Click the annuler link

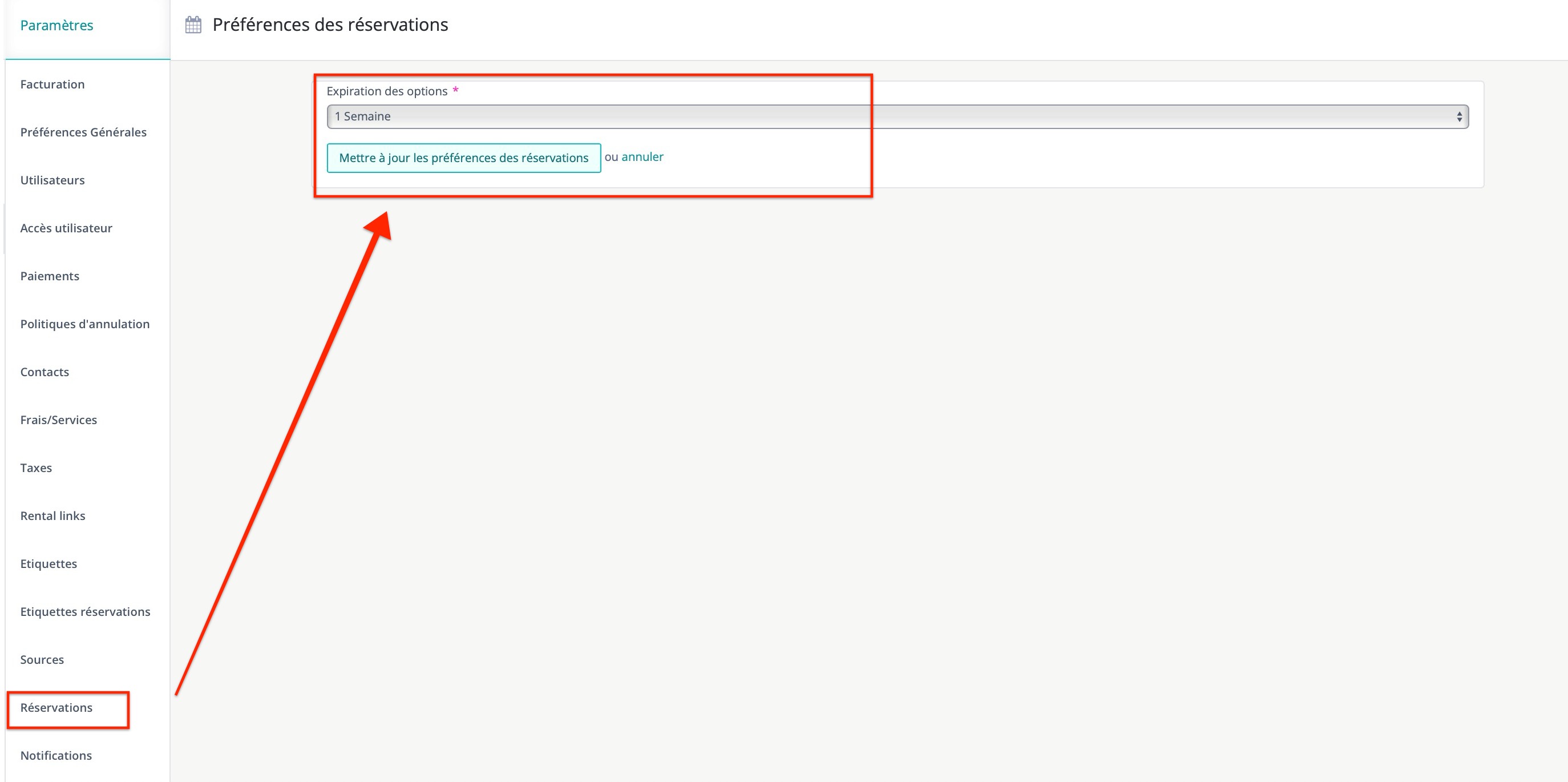pos(641,157)
